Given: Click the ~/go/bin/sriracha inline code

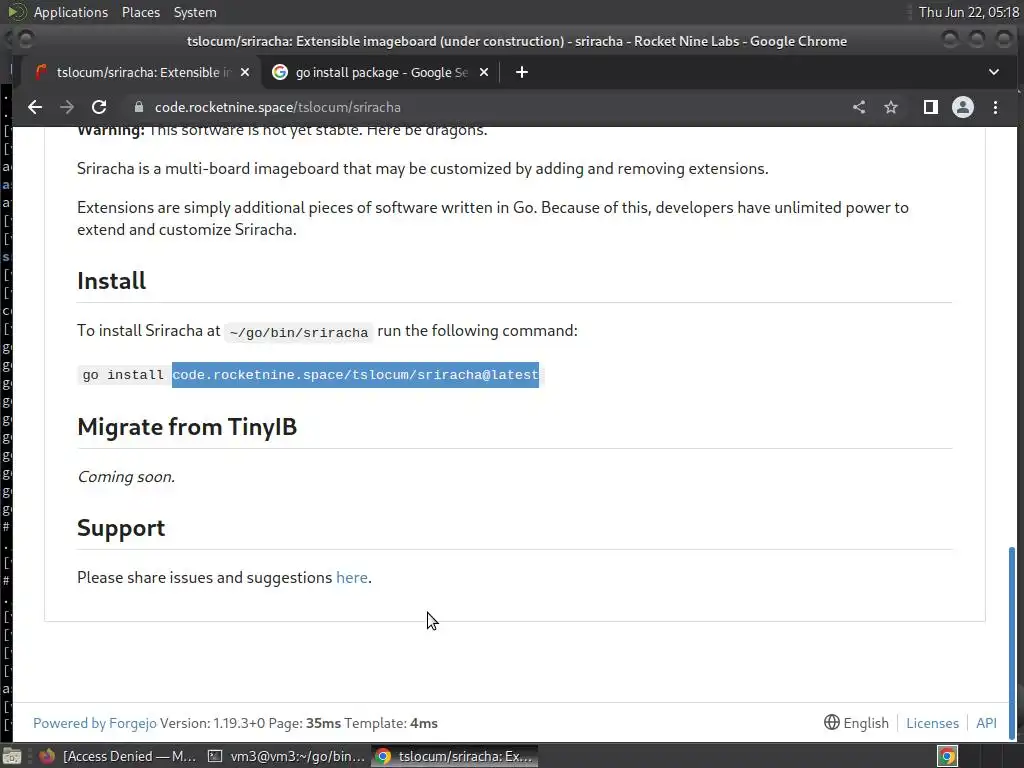Looking at the screenshot, I should (299, 332).
